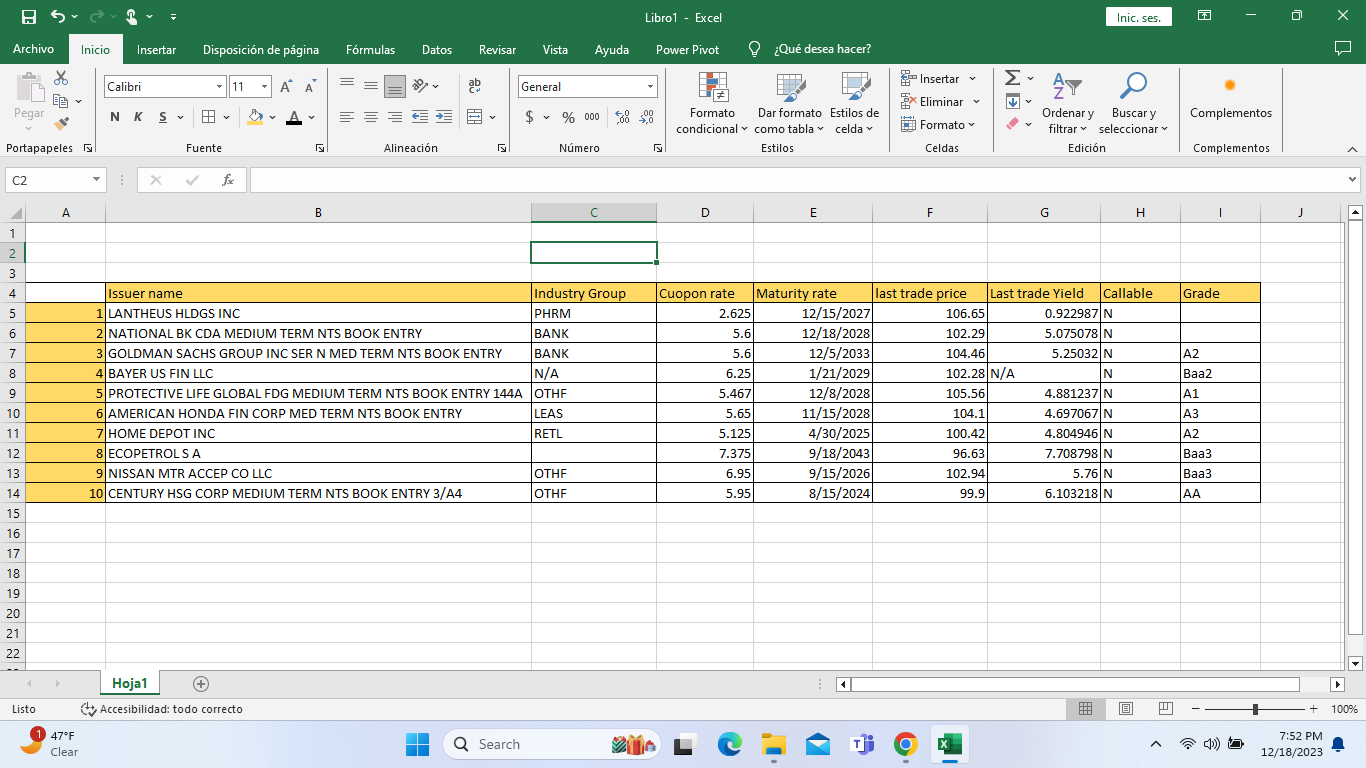
Task: Open File Explorer from the taskbar
Action: click(773, 744)
